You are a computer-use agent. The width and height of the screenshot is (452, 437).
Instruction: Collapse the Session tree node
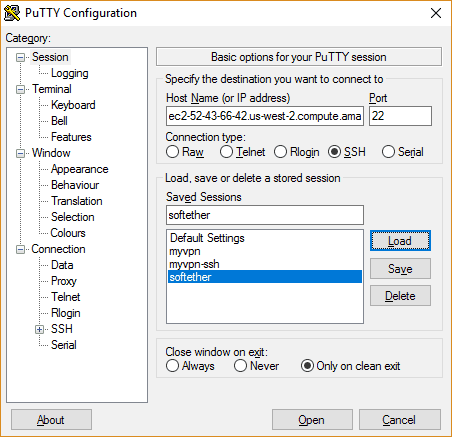21,57
